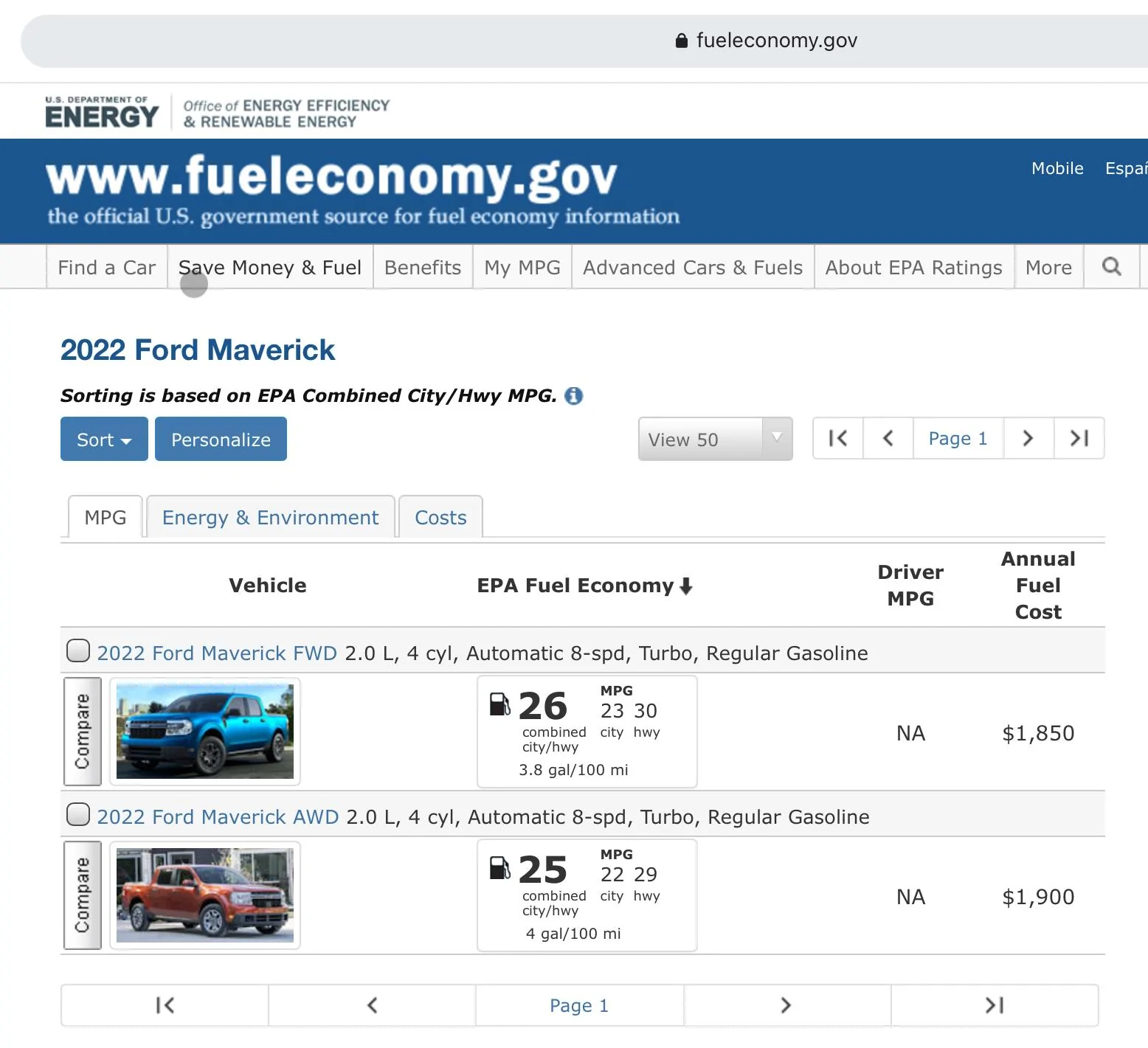Click the info icon beside sorting note

(573, 396)
